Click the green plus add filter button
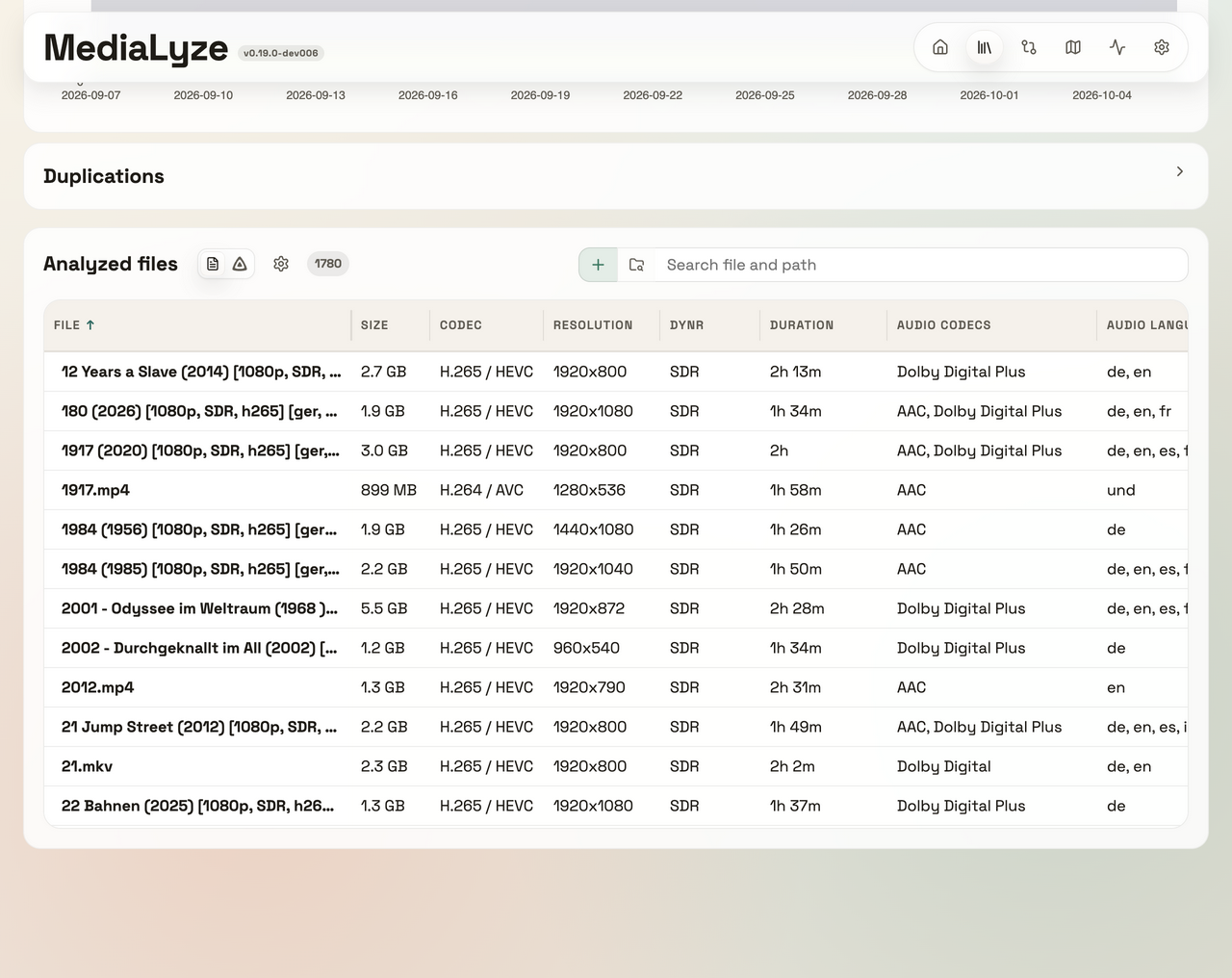 [598, 265]
